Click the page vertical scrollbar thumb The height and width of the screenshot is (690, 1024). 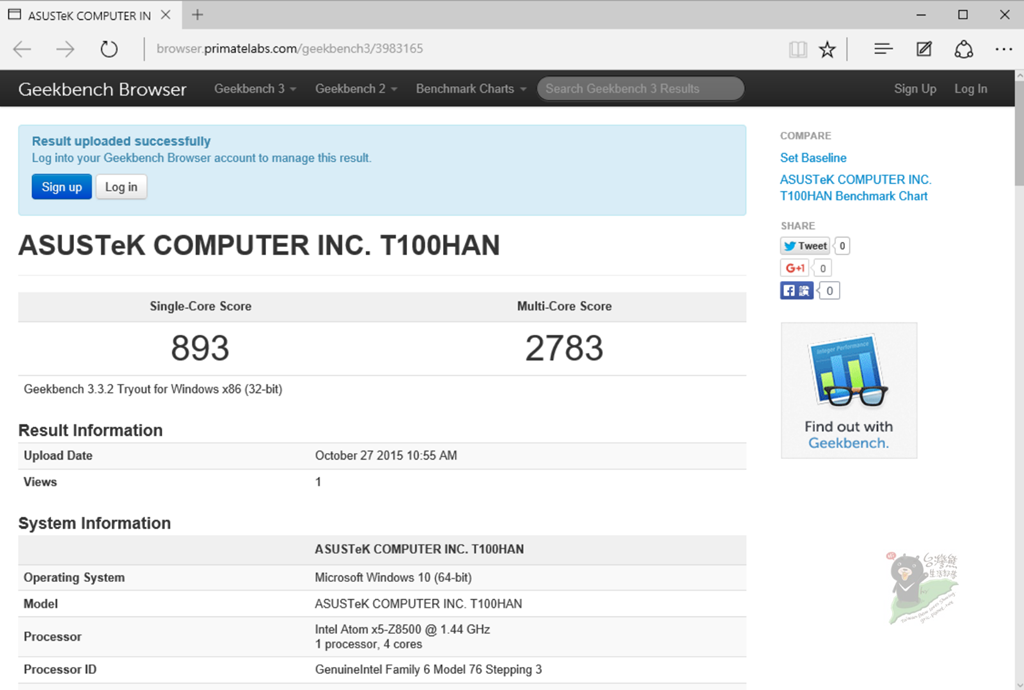point(1019,132)
